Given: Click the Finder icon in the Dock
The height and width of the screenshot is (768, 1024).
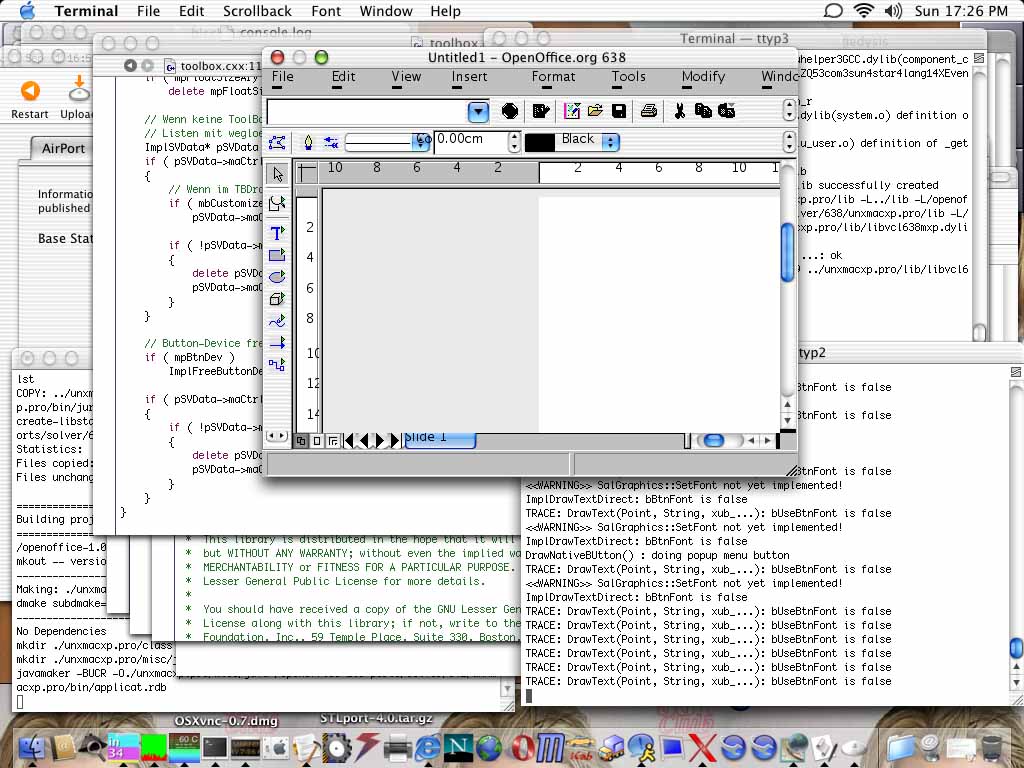Looking at the screenshot, I should pyautogui.click(x=31, y=748).
